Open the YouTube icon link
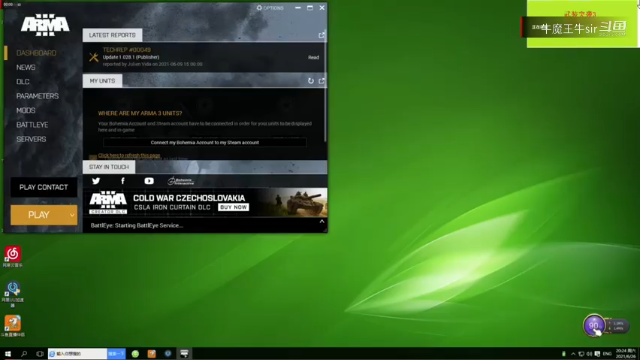Viewport: 640px width, 360px height. click(149, 181)
